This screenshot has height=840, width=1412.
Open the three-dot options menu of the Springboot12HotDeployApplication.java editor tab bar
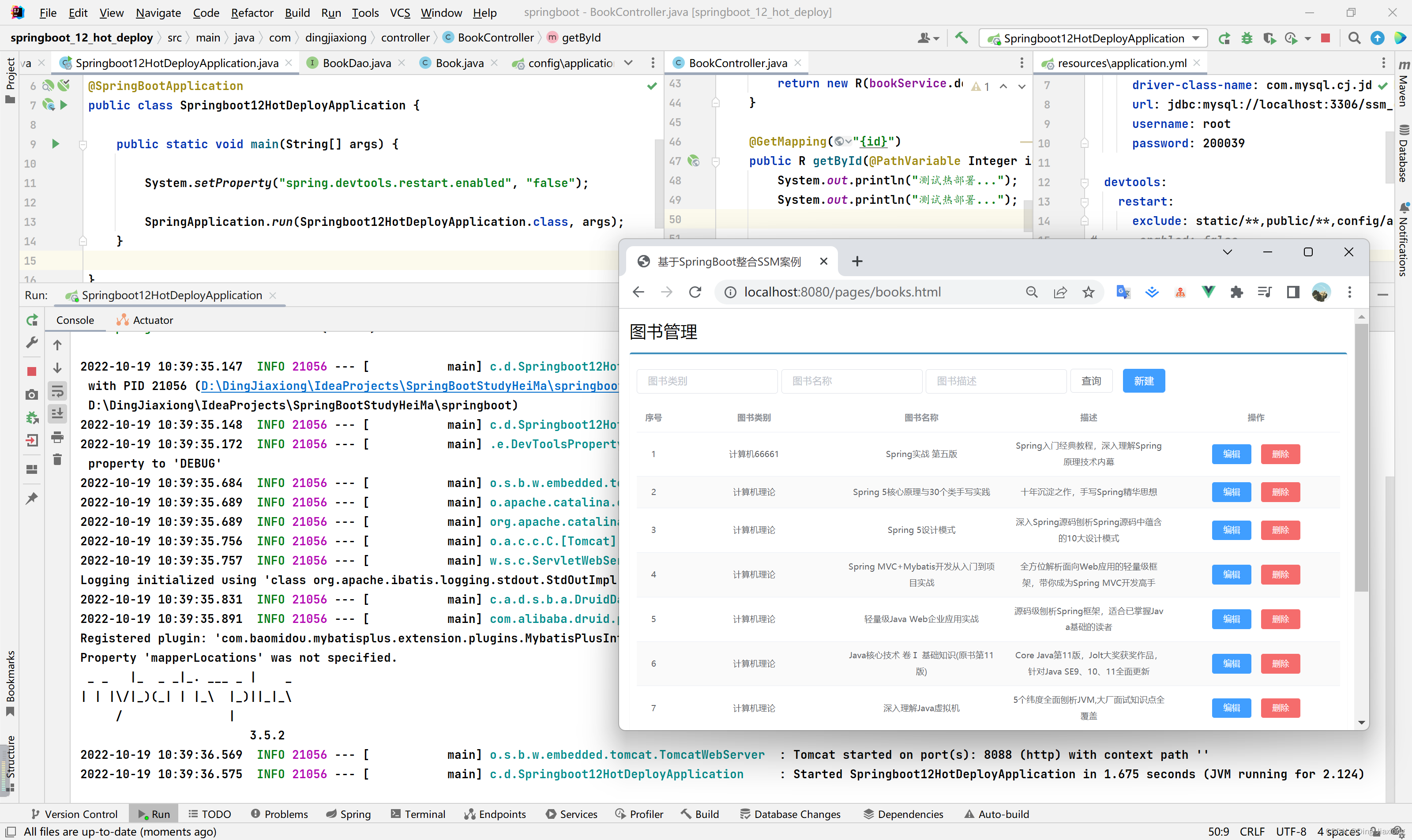653,63
